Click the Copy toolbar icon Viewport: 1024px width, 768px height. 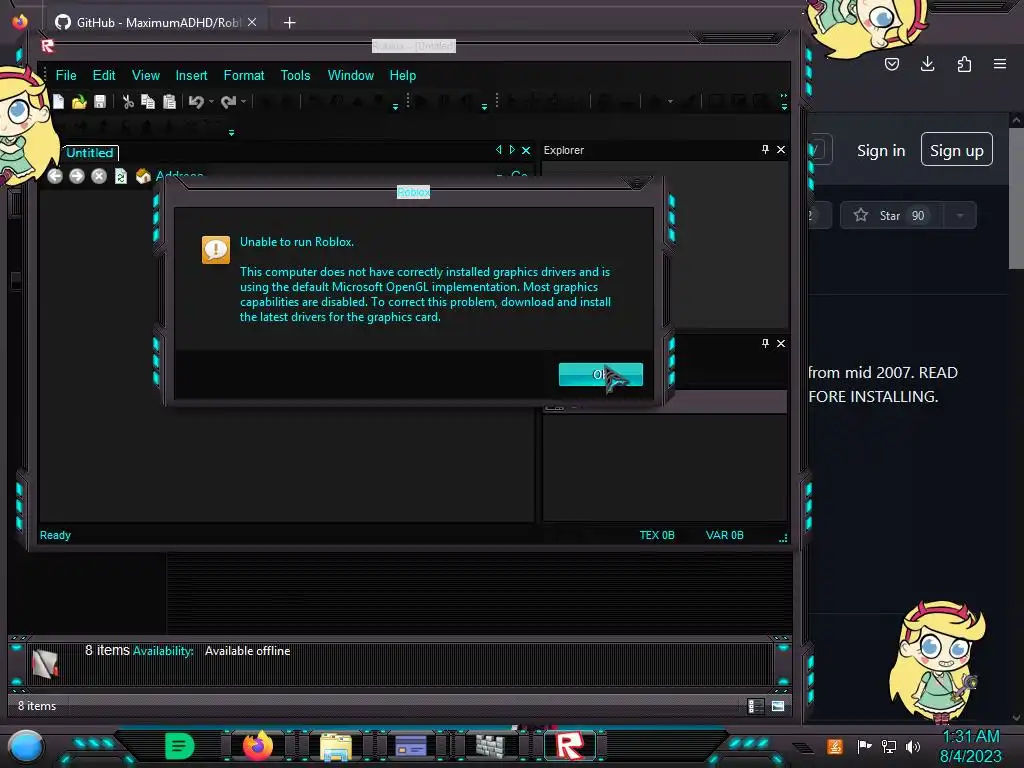coord(148,102)
